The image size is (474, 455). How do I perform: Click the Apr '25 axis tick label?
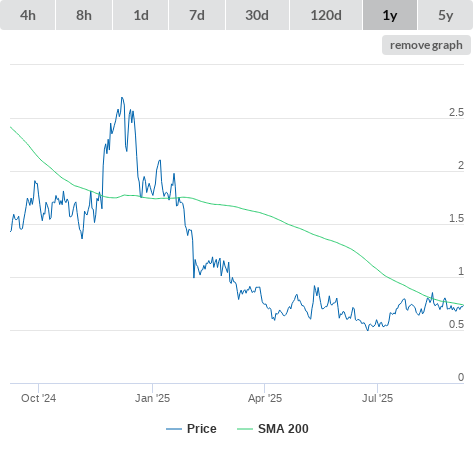265,398
